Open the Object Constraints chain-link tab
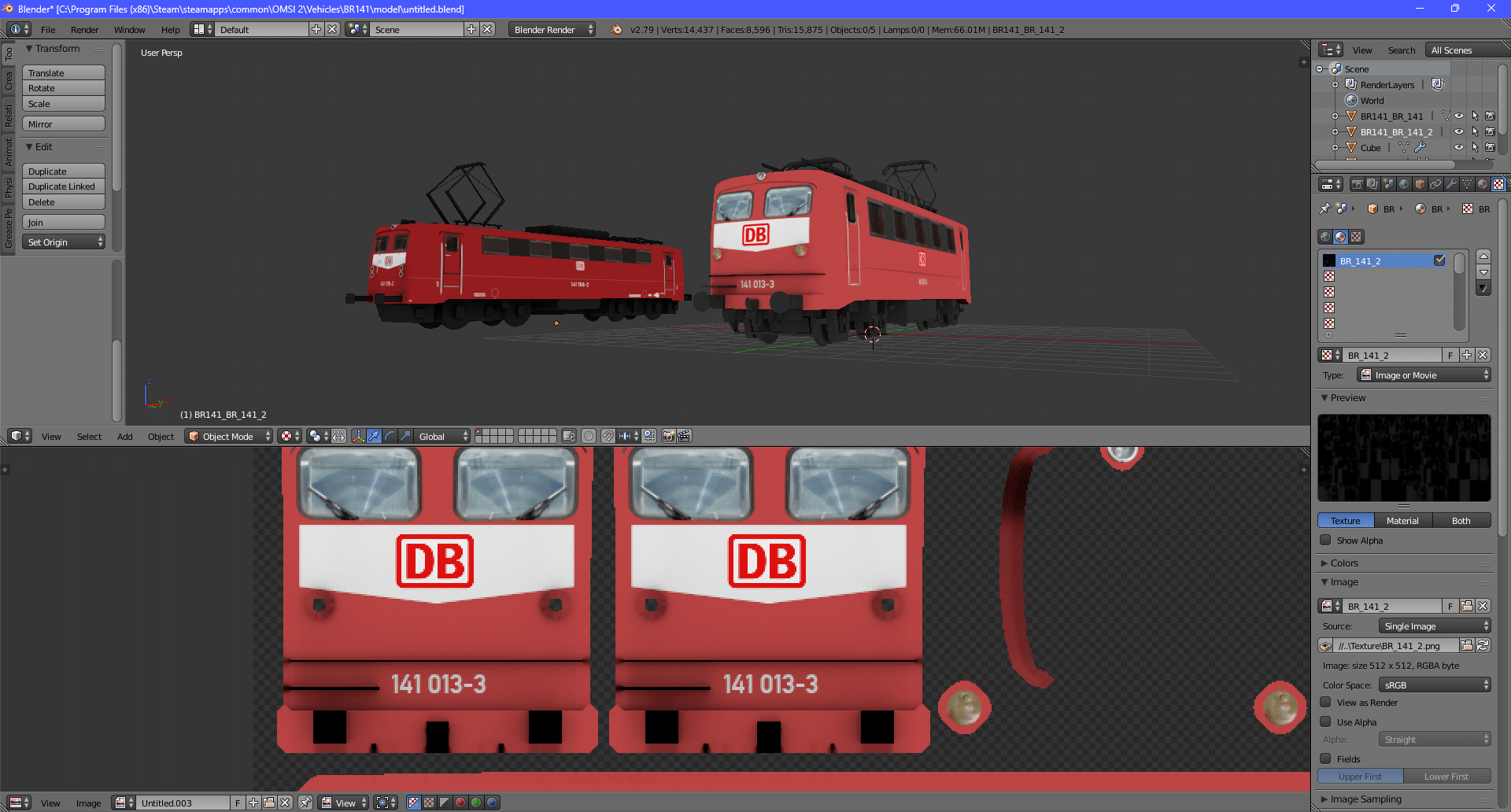This screenshot has height=812, width=1511. (x=1435, y=184)
